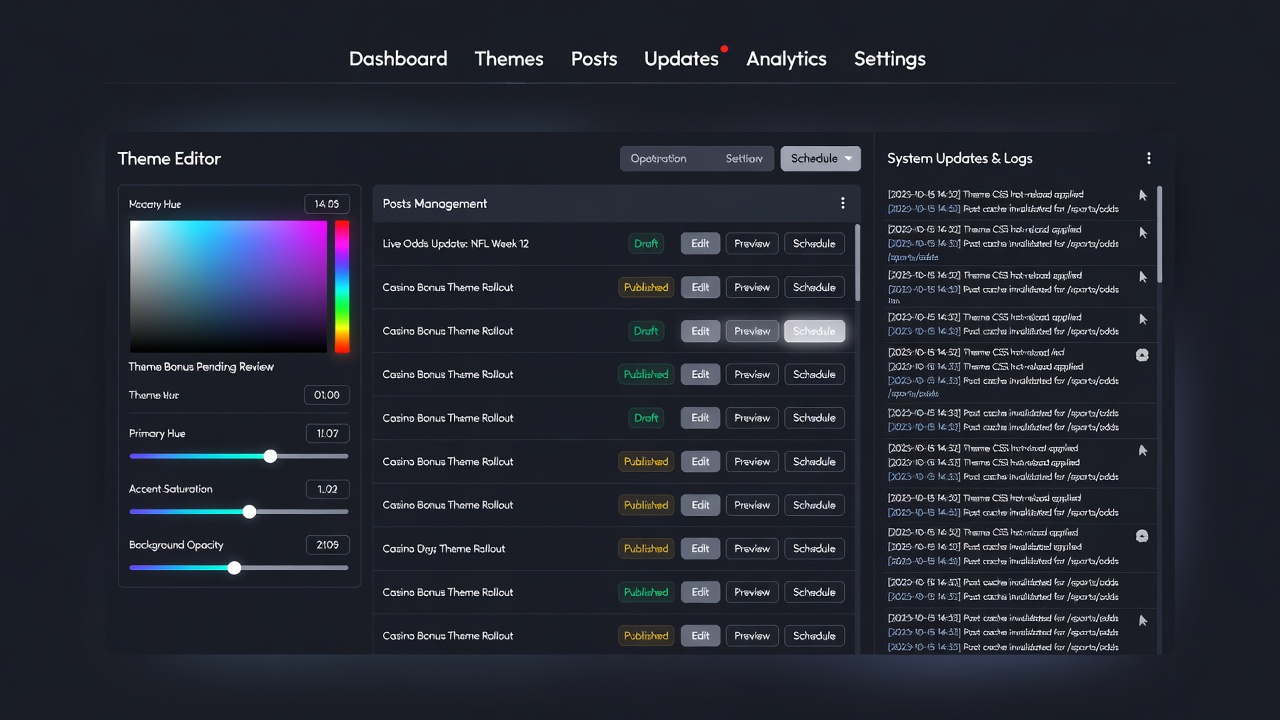Pick a color in the gradient color square
1280x720 pixels.
[x=228, y=286]
